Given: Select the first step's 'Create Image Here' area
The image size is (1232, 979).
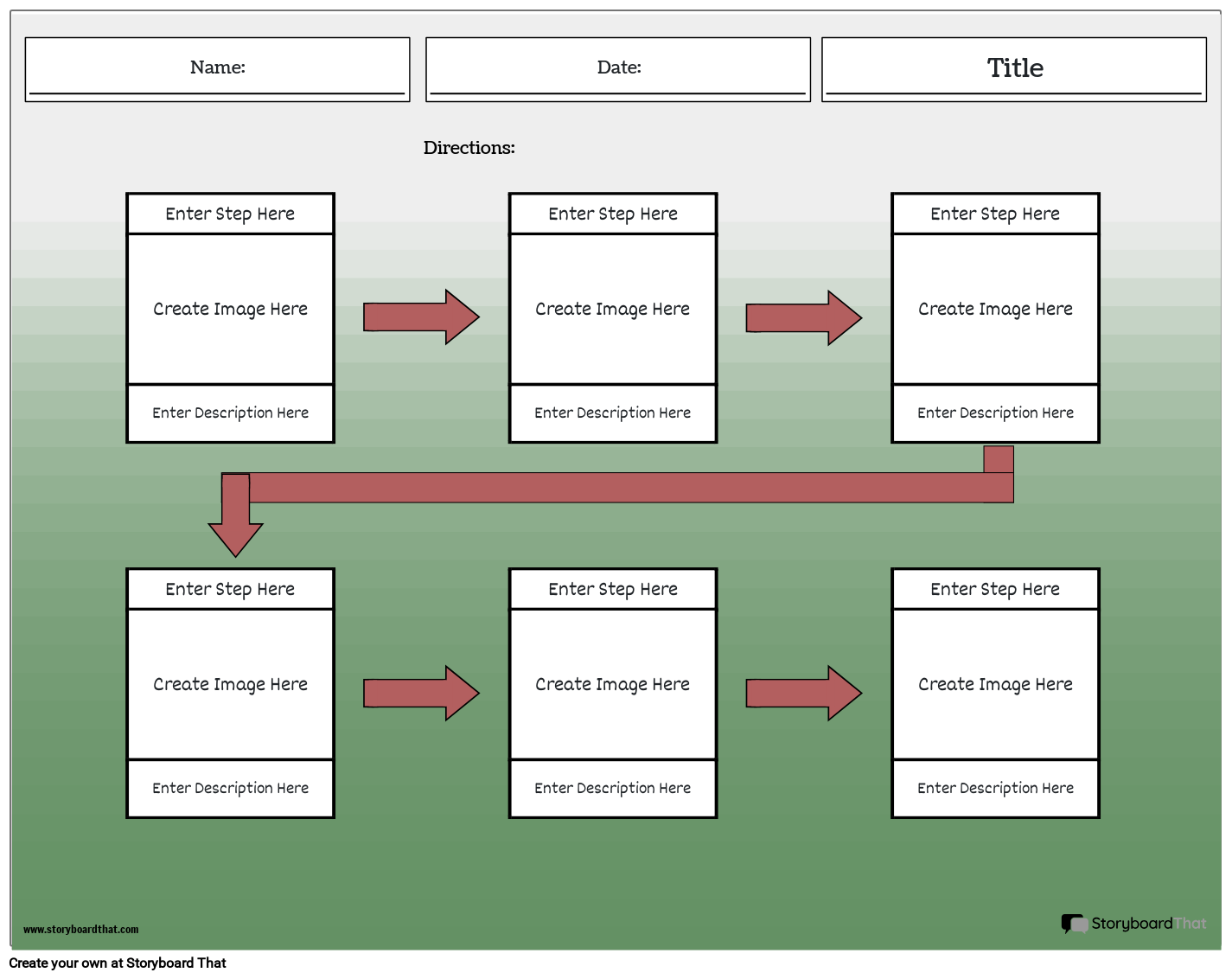Looking at the screenshot, I should [x=230, y=309].
